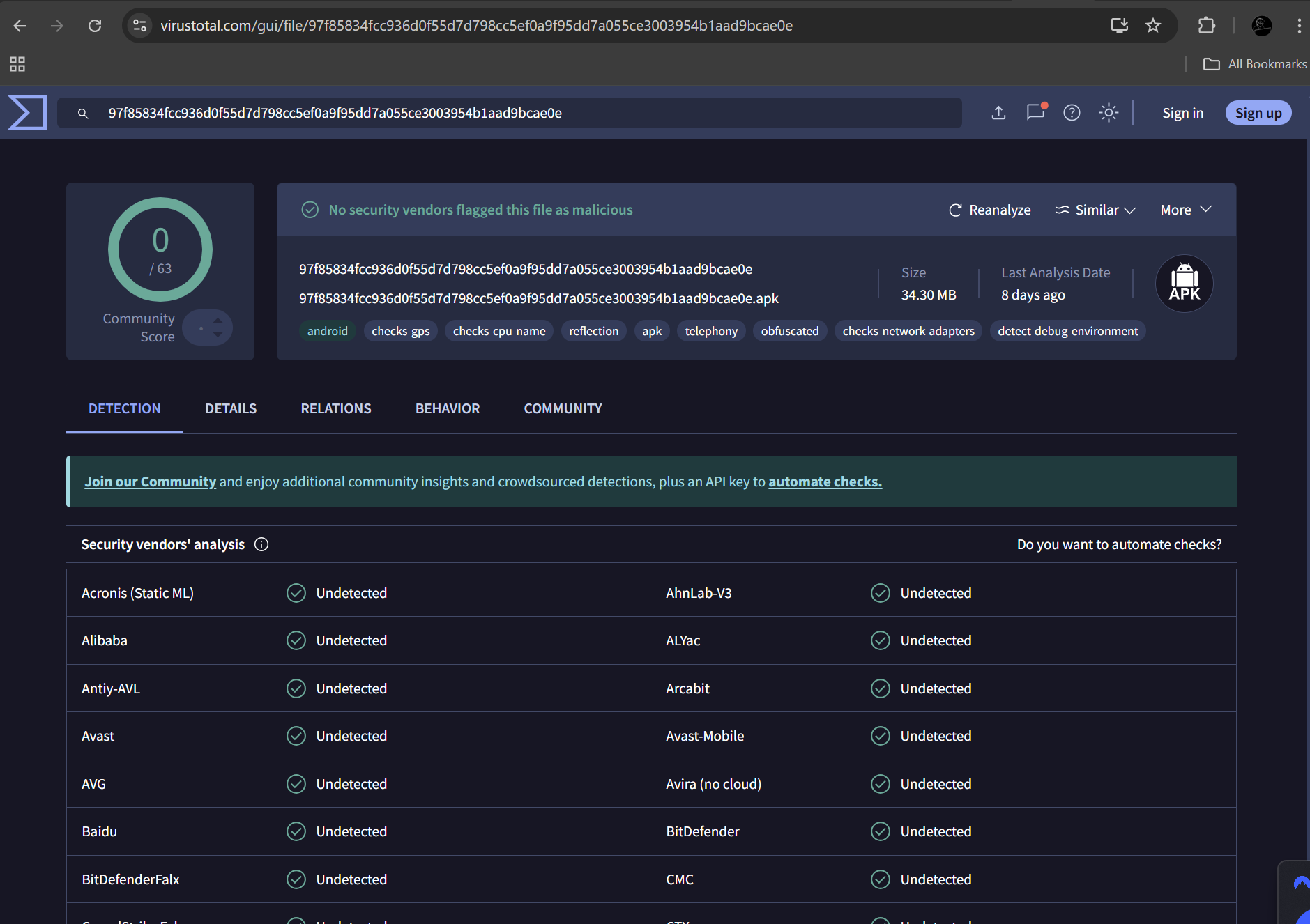Click the Antiy-AVL vendor name
Image resolution: width=1310 pixels, height=924 pixels.
tap(111, 688)
